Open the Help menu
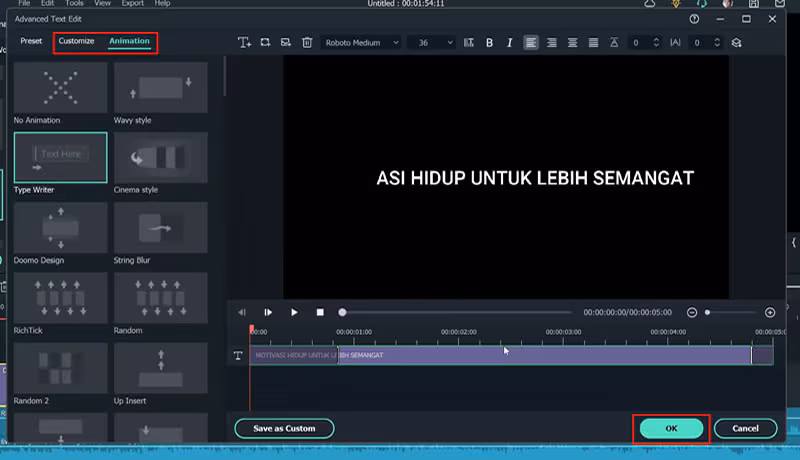 point(162,3)
